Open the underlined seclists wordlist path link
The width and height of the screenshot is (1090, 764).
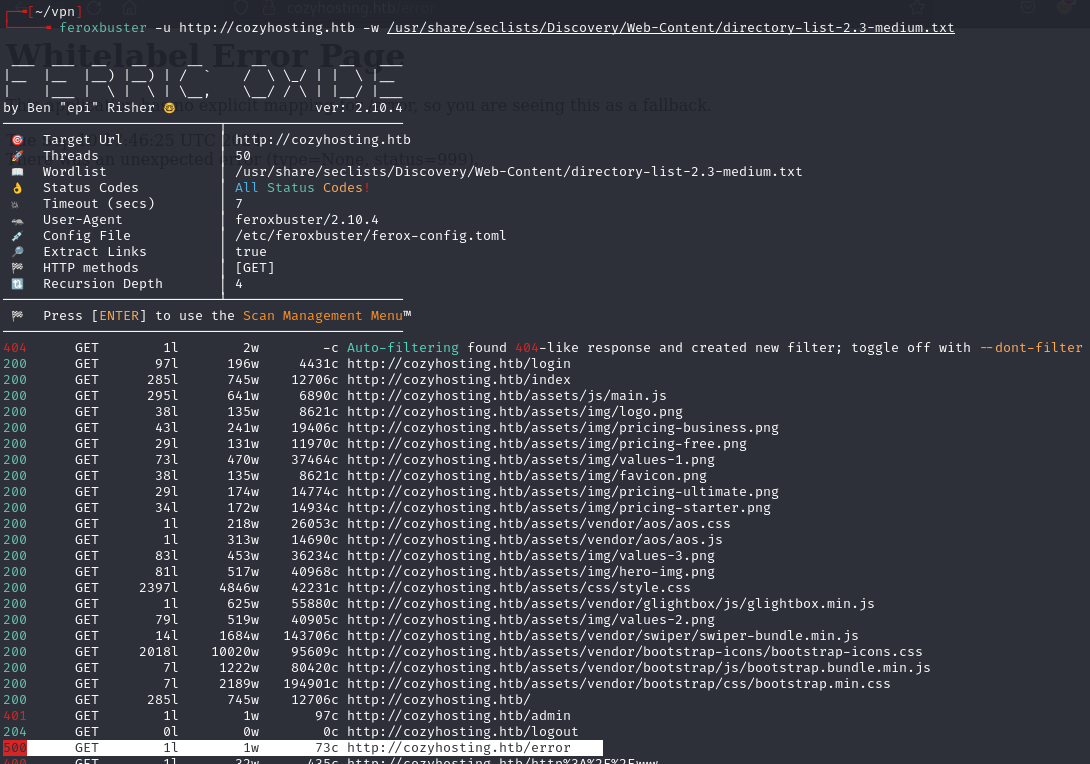(670, 27)
